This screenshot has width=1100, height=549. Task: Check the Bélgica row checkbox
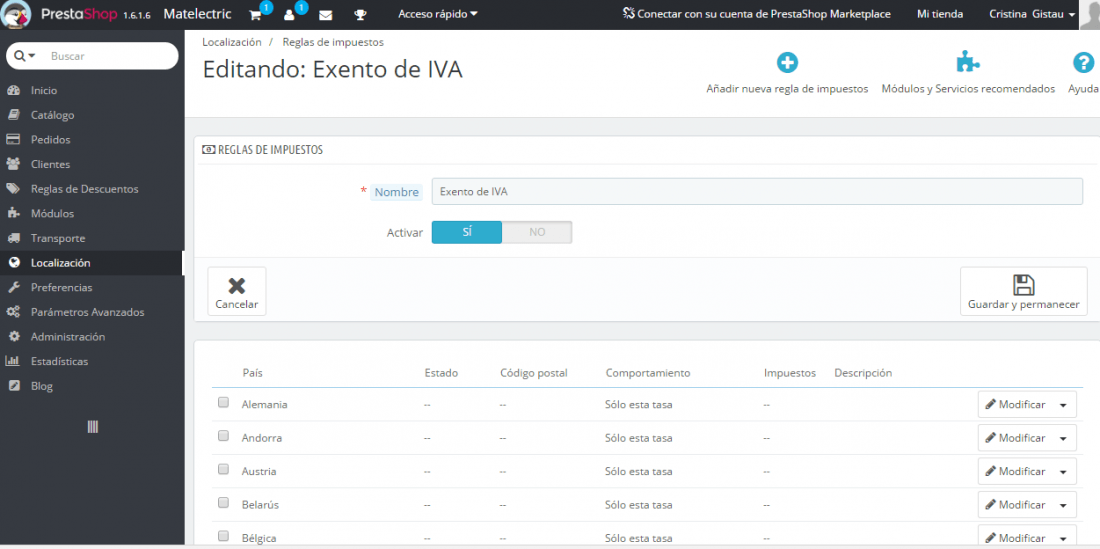223,536
